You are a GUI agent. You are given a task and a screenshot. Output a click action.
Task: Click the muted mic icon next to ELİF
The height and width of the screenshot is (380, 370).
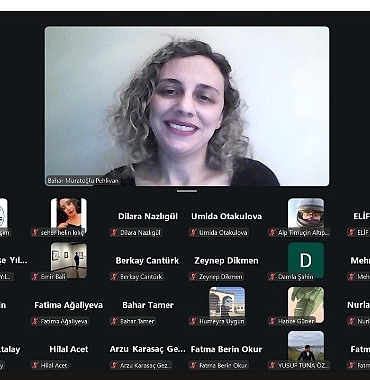coord(351,232)
